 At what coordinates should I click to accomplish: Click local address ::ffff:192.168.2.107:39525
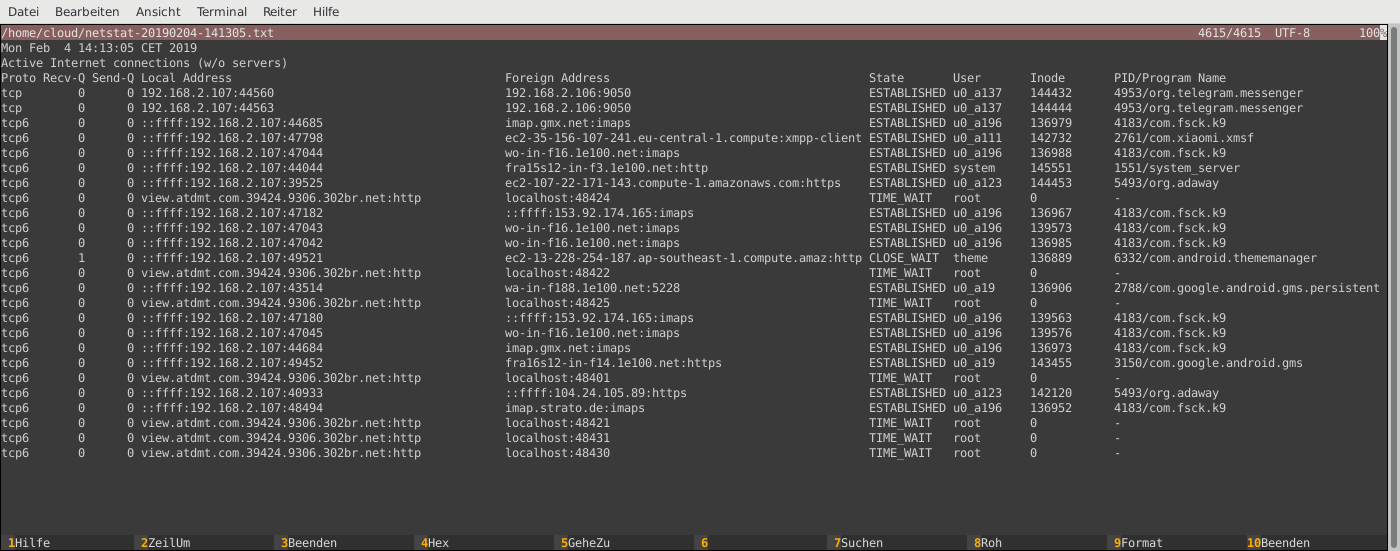coord(232,183)
